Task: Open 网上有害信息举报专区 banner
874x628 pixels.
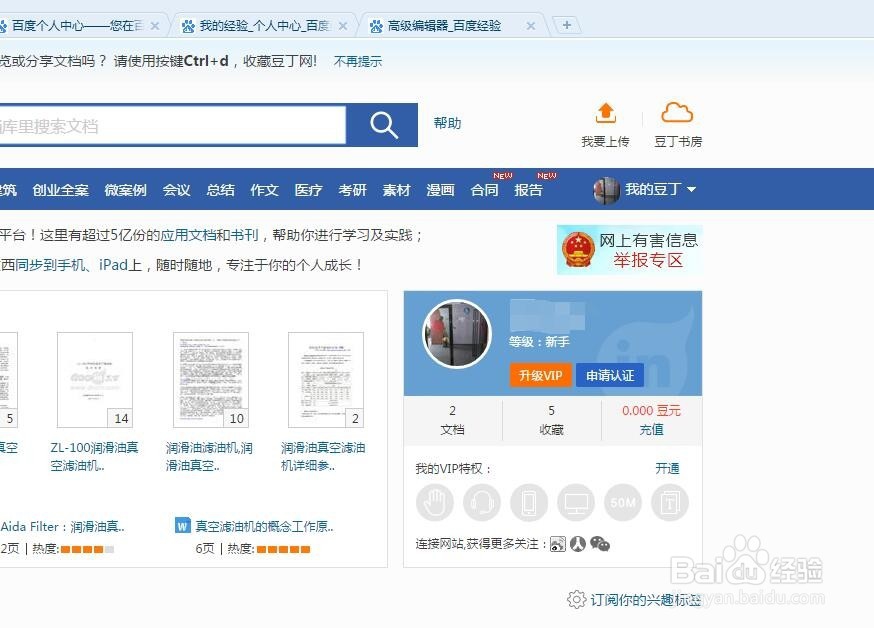Action: pos(629,250)
